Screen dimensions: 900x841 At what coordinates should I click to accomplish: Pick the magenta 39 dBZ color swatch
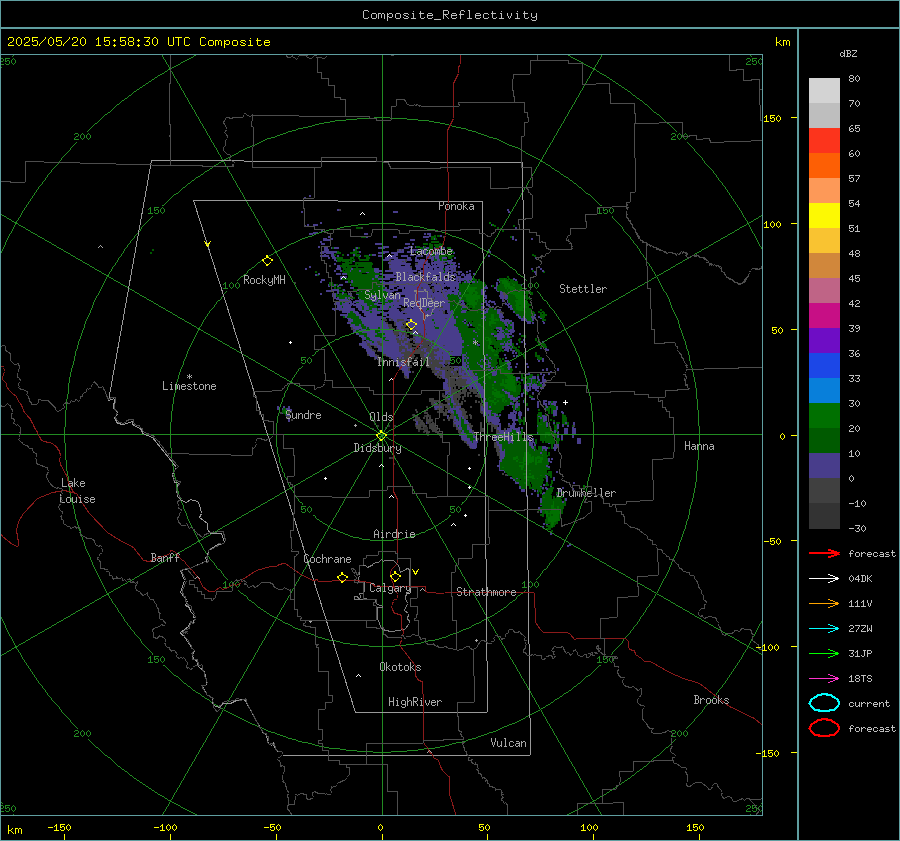pos(824,315)
